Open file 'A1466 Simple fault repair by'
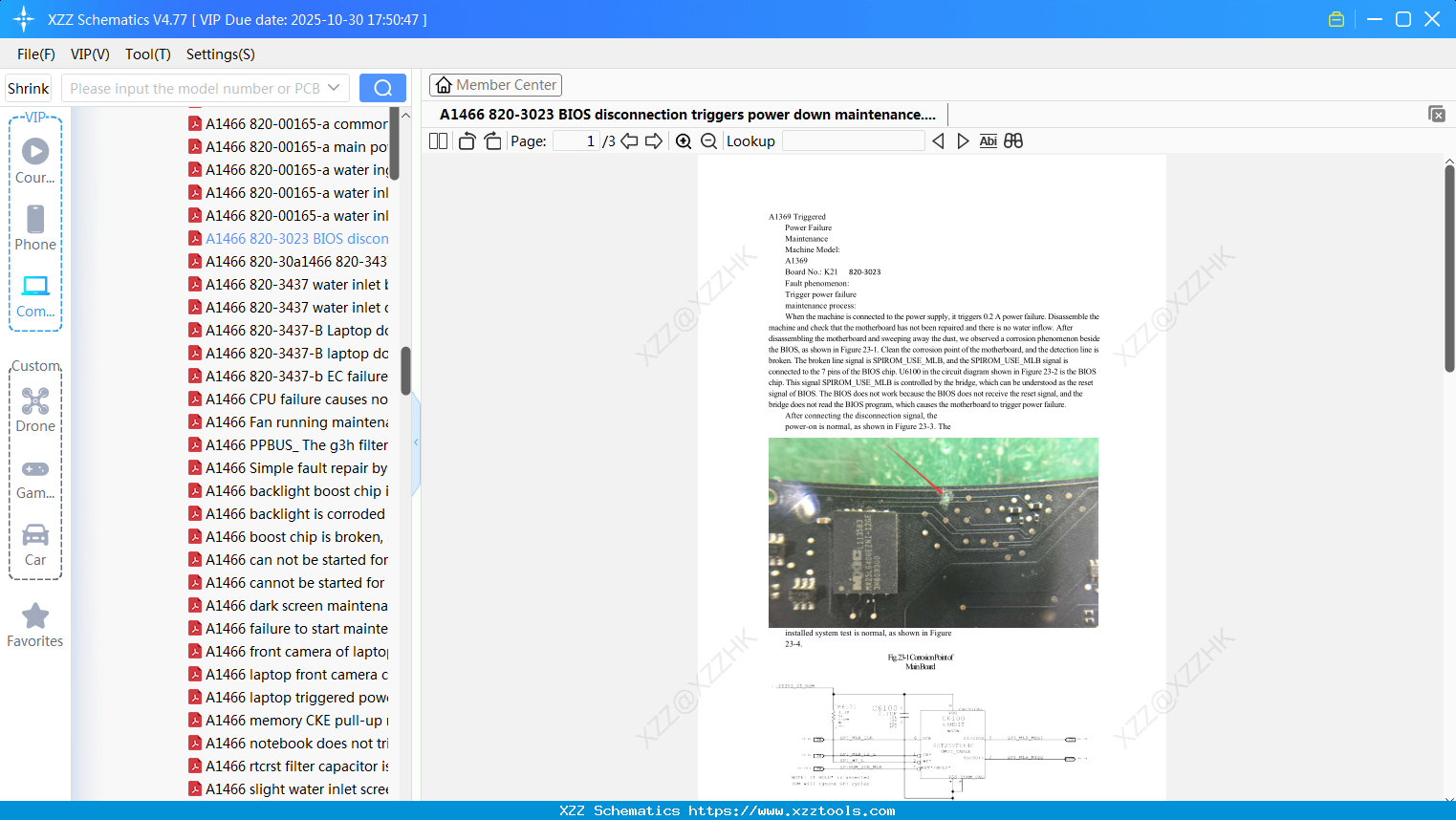Screen dimensions: 1456x820 click(288, 468)
